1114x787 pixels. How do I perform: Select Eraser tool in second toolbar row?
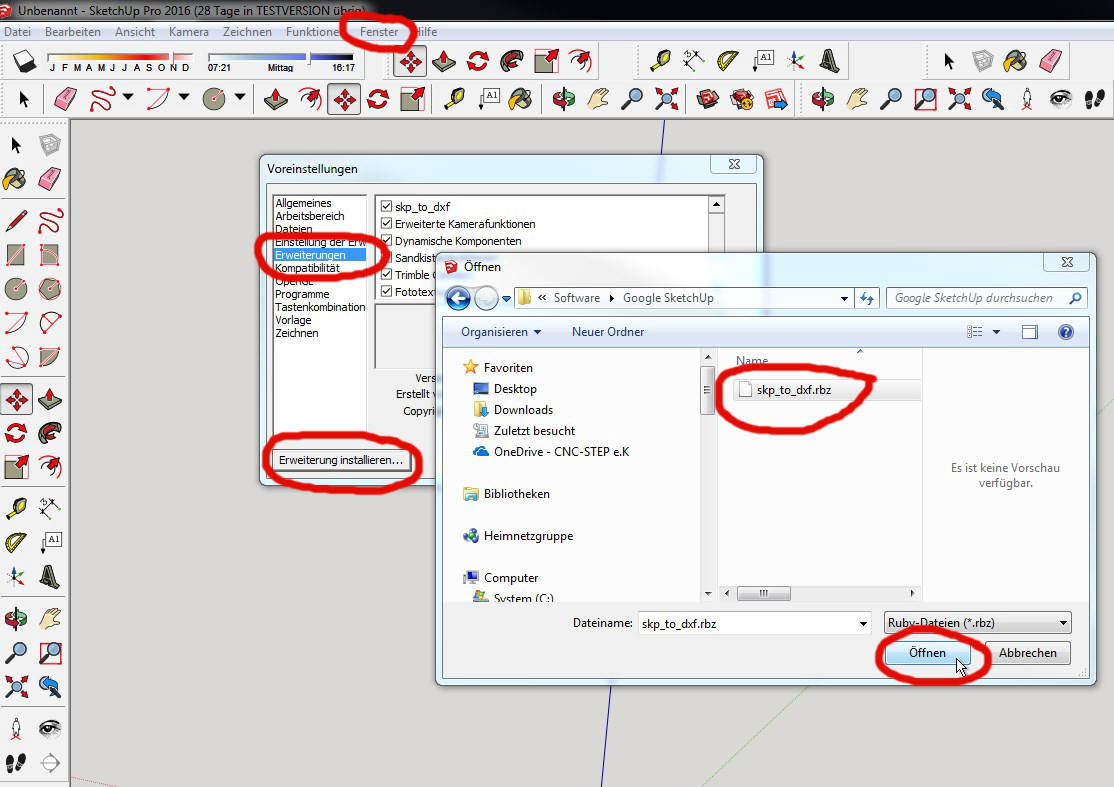tap(65, 99)
